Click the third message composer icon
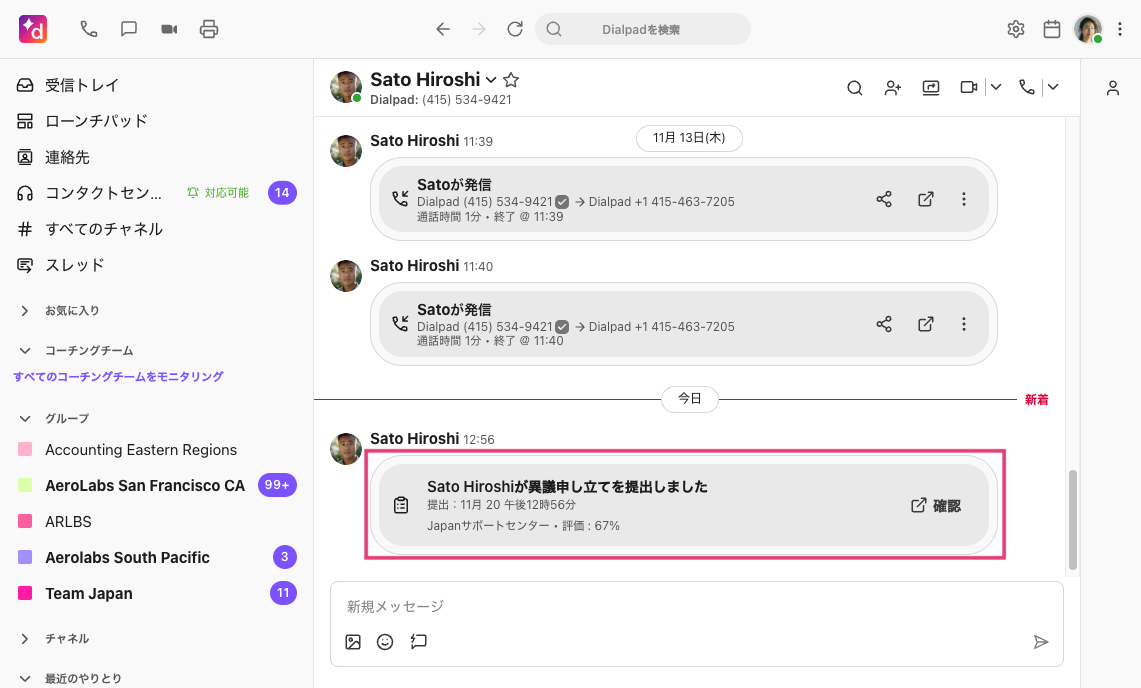1141x688 pixels. (418, 642)
